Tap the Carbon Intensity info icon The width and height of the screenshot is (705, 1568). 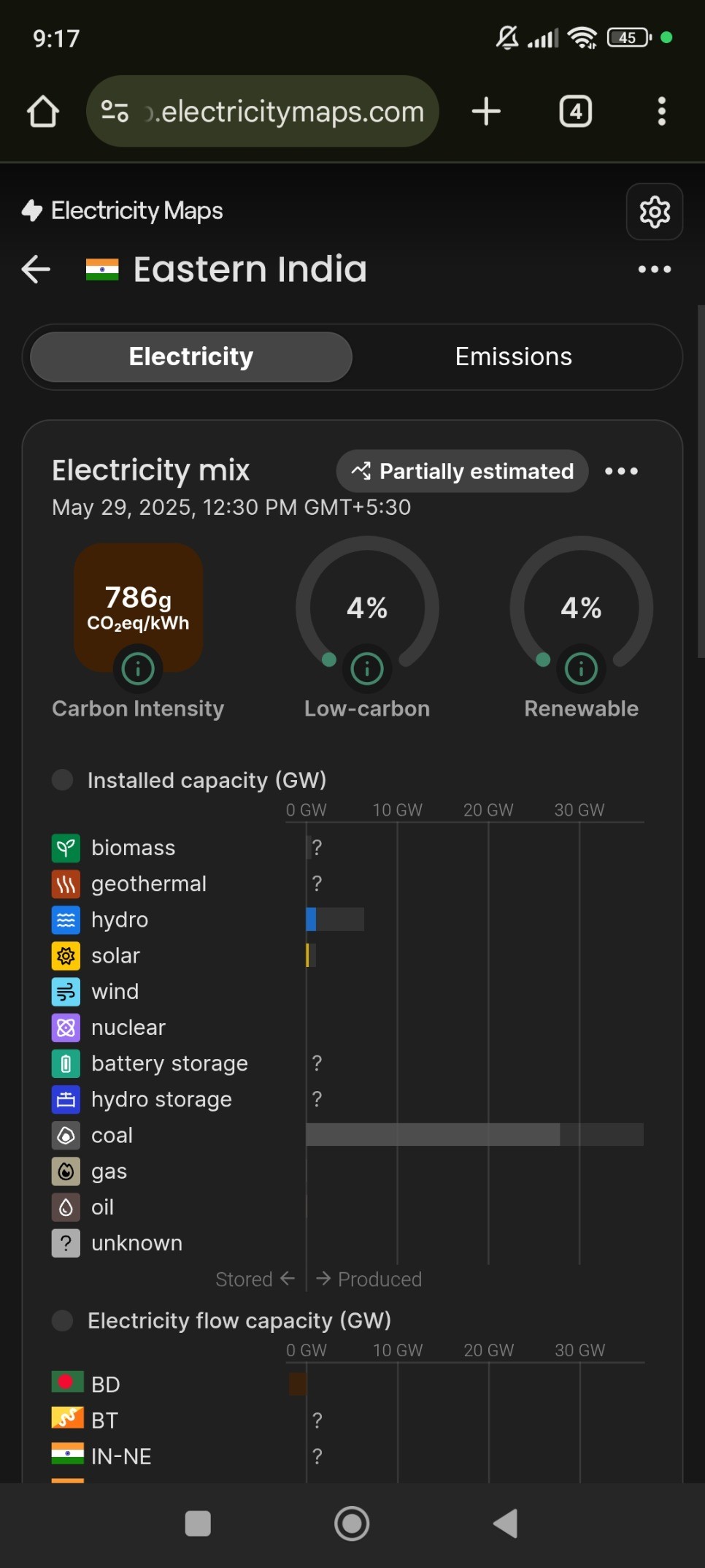(x=138, y=668)
